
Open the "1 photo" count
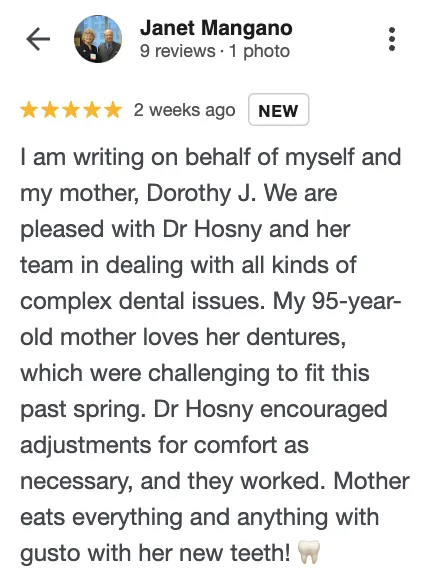click(x=260, y=51)
